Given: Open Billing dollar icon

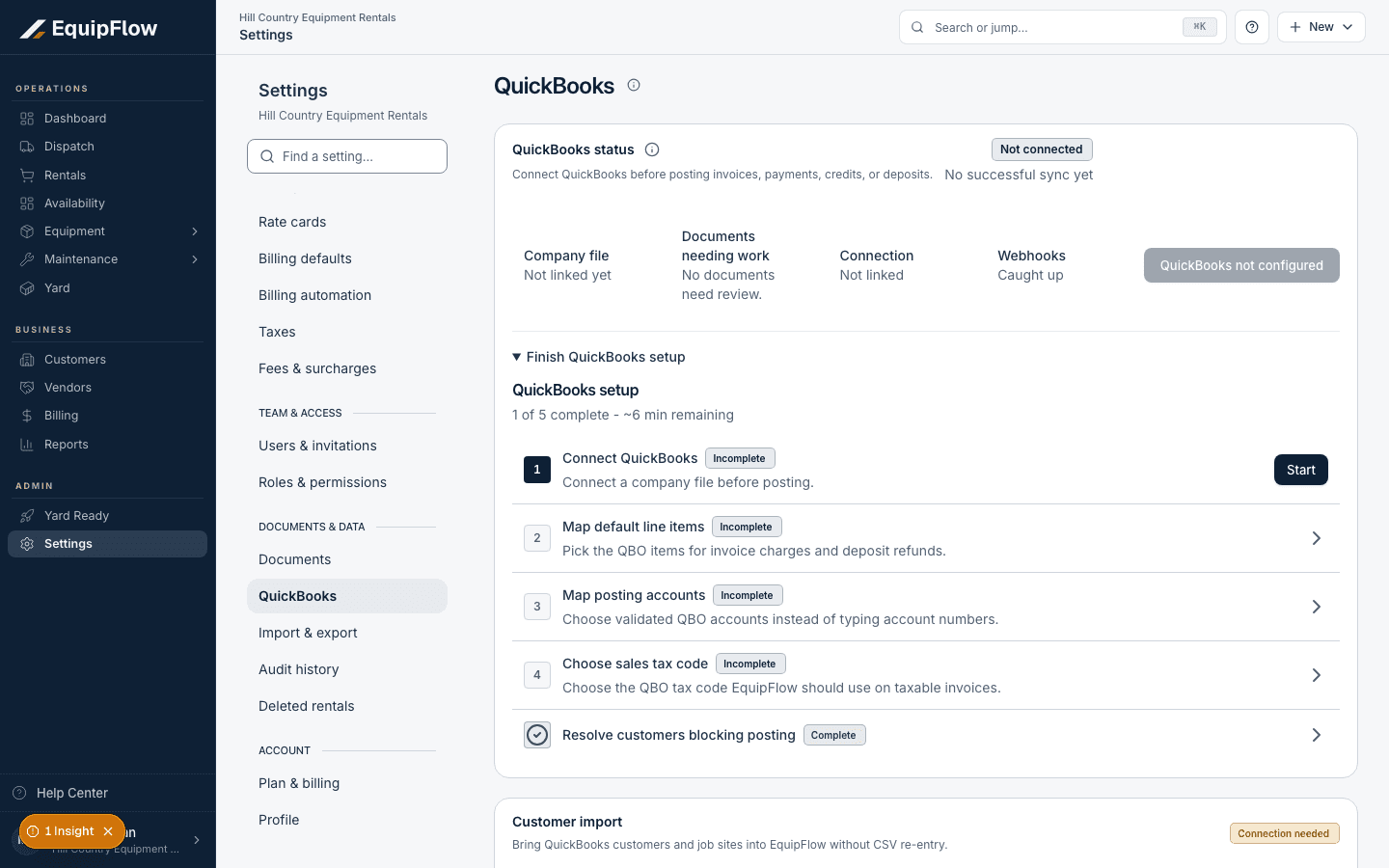Looking at the screenshot, I should [x=27, y=416].
